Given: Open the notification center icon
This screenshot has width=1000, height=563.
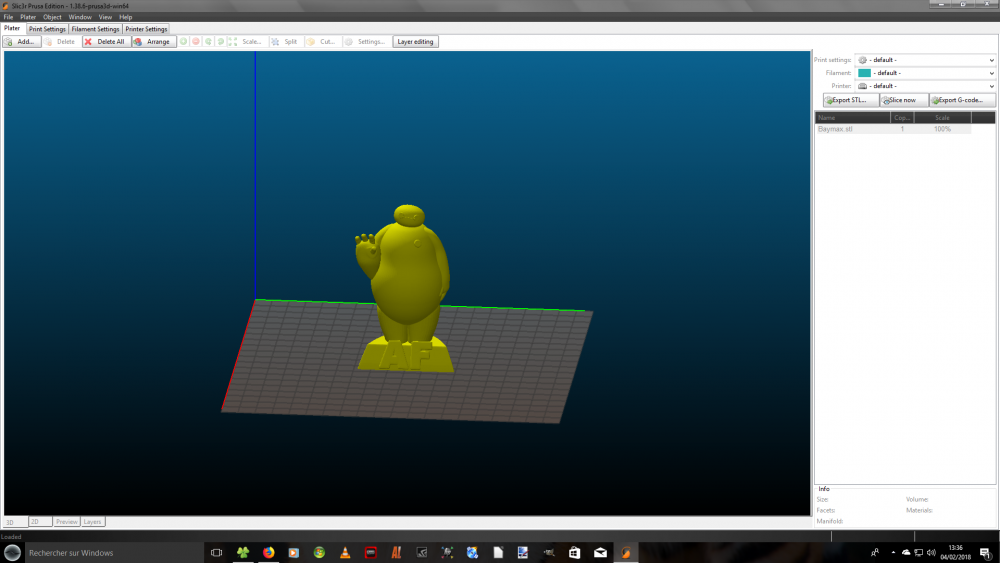Looking at the screenshot, I should click(985, 553).
